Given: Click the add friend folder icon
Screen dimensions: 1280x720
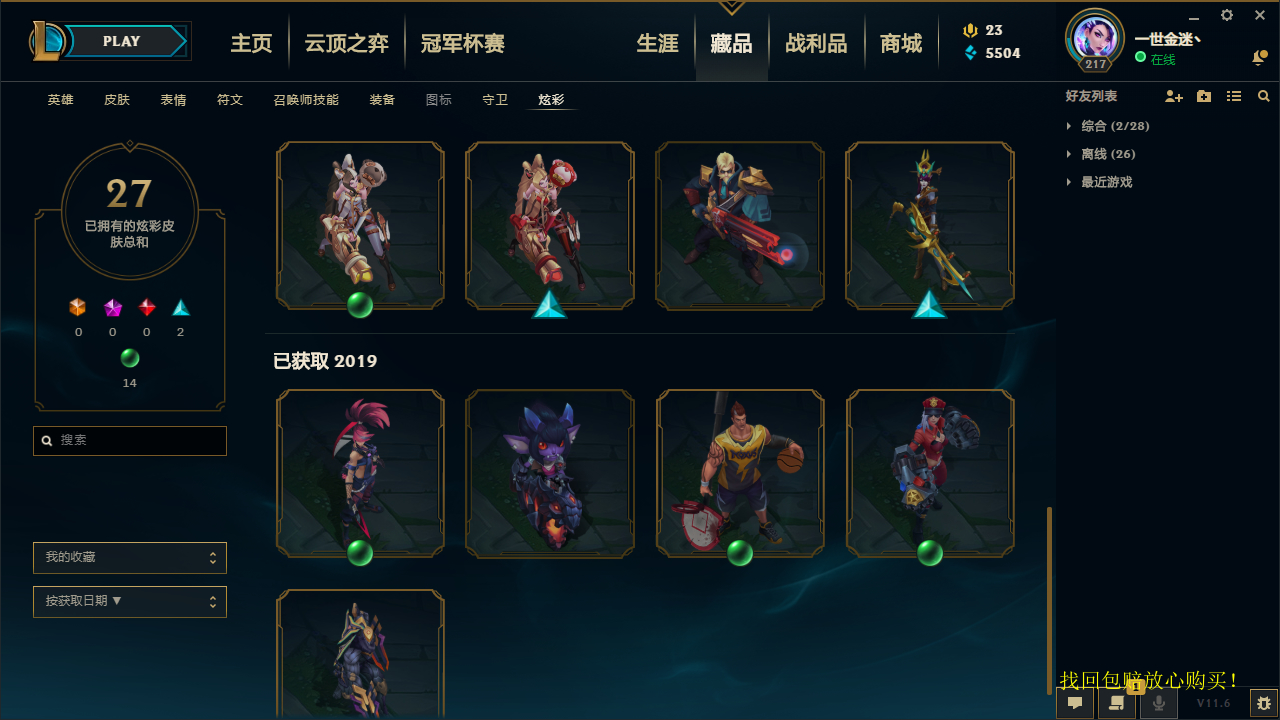Looking at the screenshot, I should [1204, 97].
